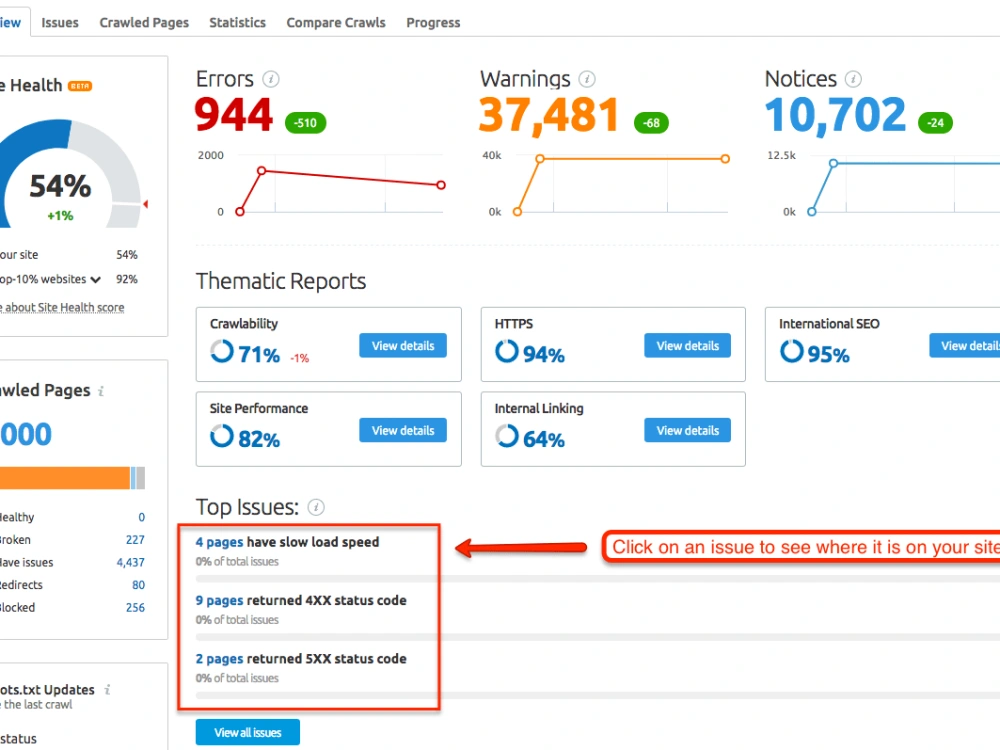Click the 95% International SEO score
This screenshot has height=750, width=1000.
[828, 355]
